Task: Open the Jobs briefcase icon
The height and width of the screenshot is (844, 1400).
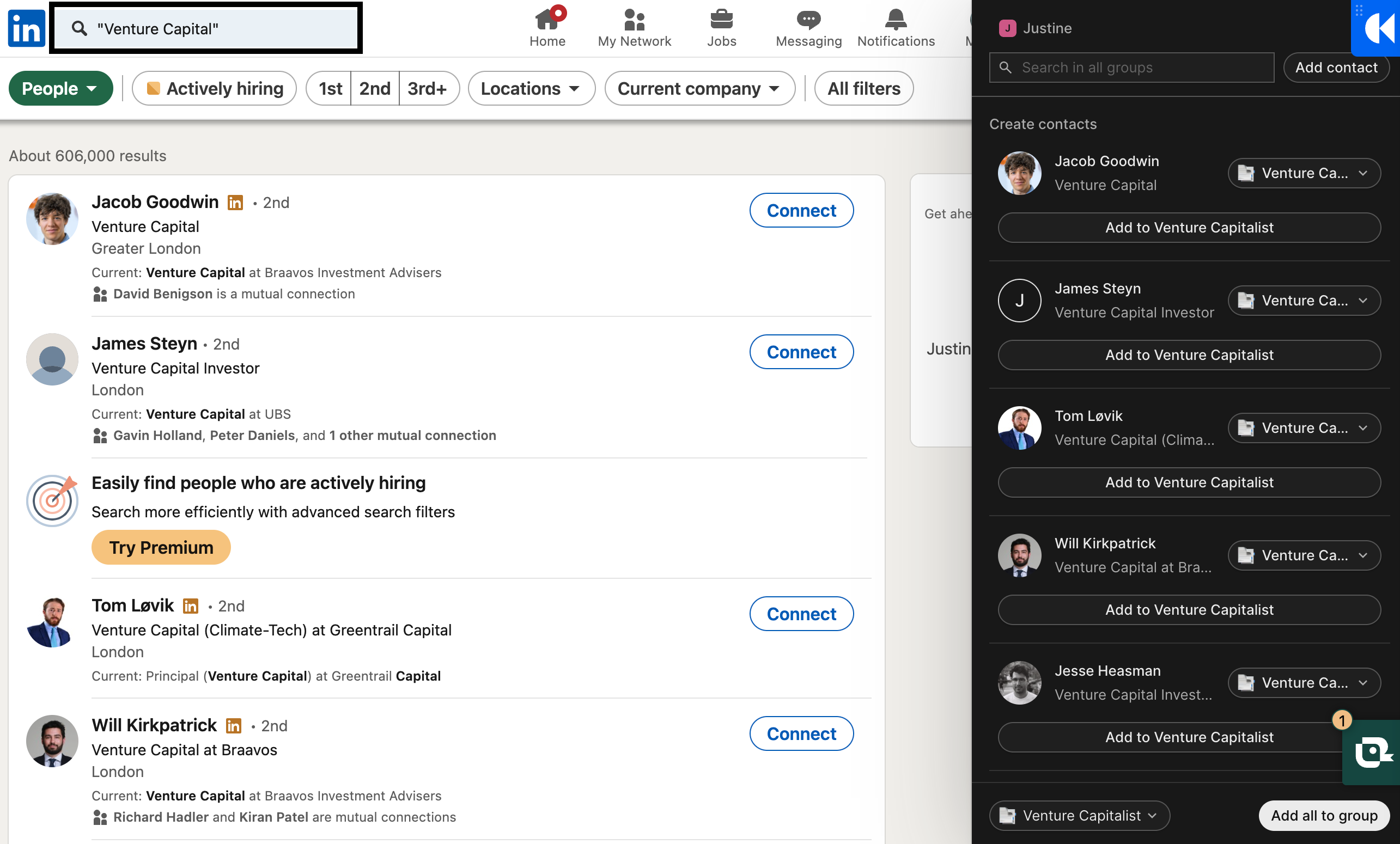Action: pyautogui.click(x=721, y=20)
